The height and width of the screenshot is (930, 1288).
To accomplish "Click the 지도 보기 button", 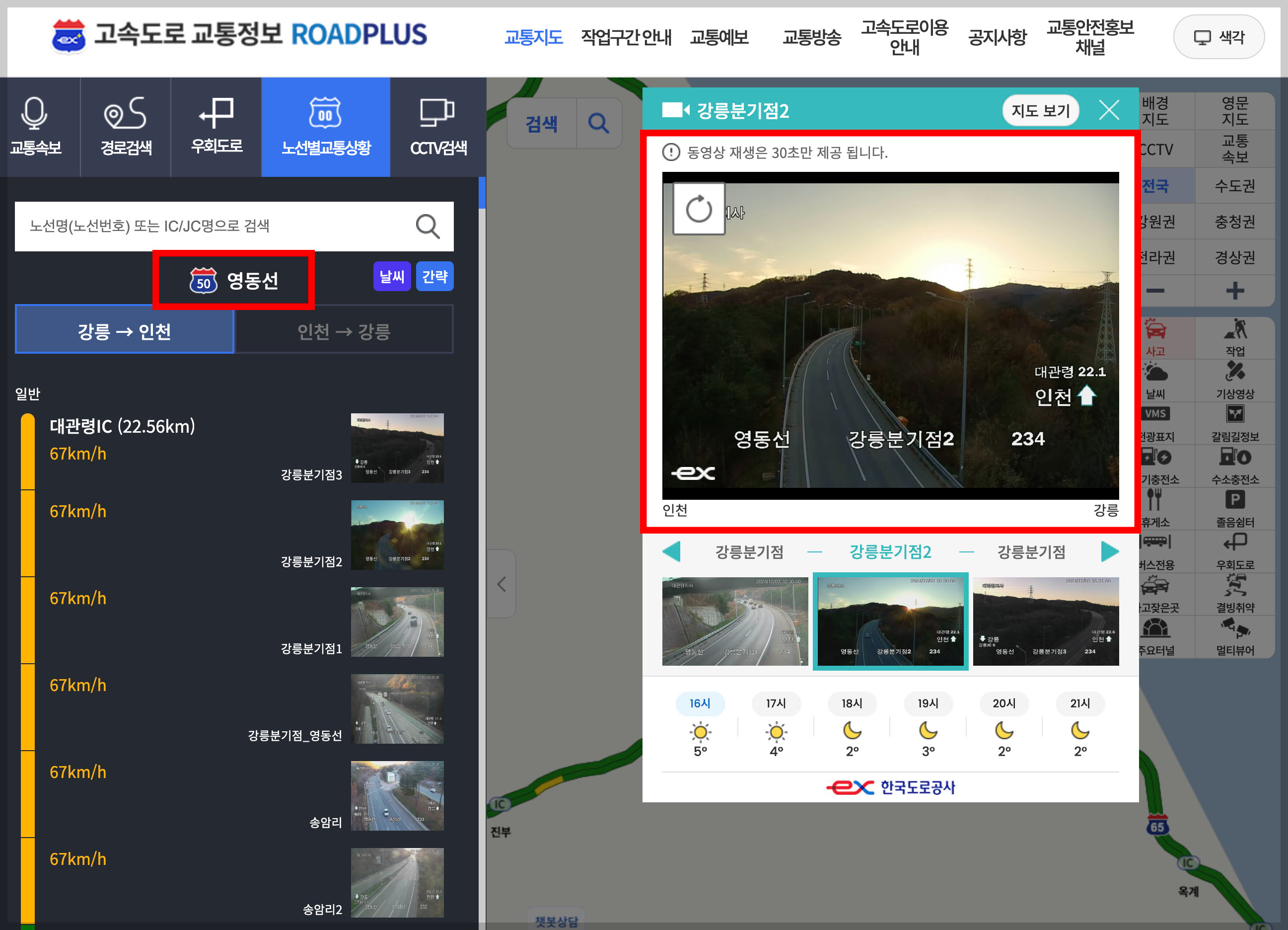I will pyautogui.click(x=1040, y=111).
